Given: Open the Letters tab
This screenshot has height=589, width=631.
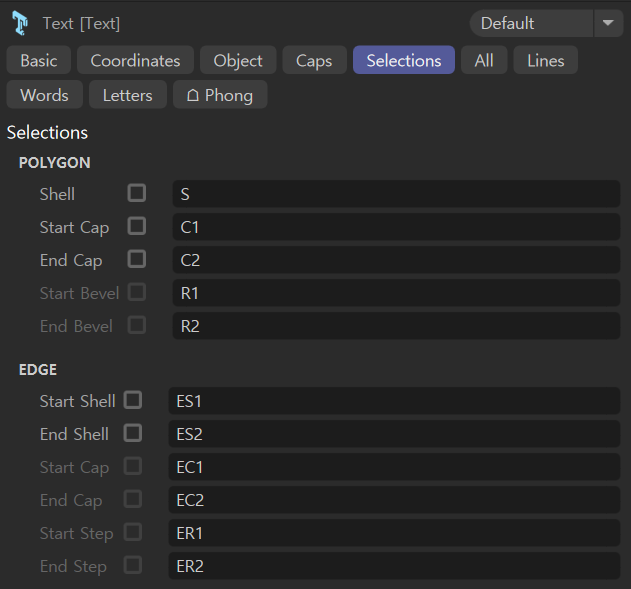Looking at the screenshot, I should pos(127,95).
